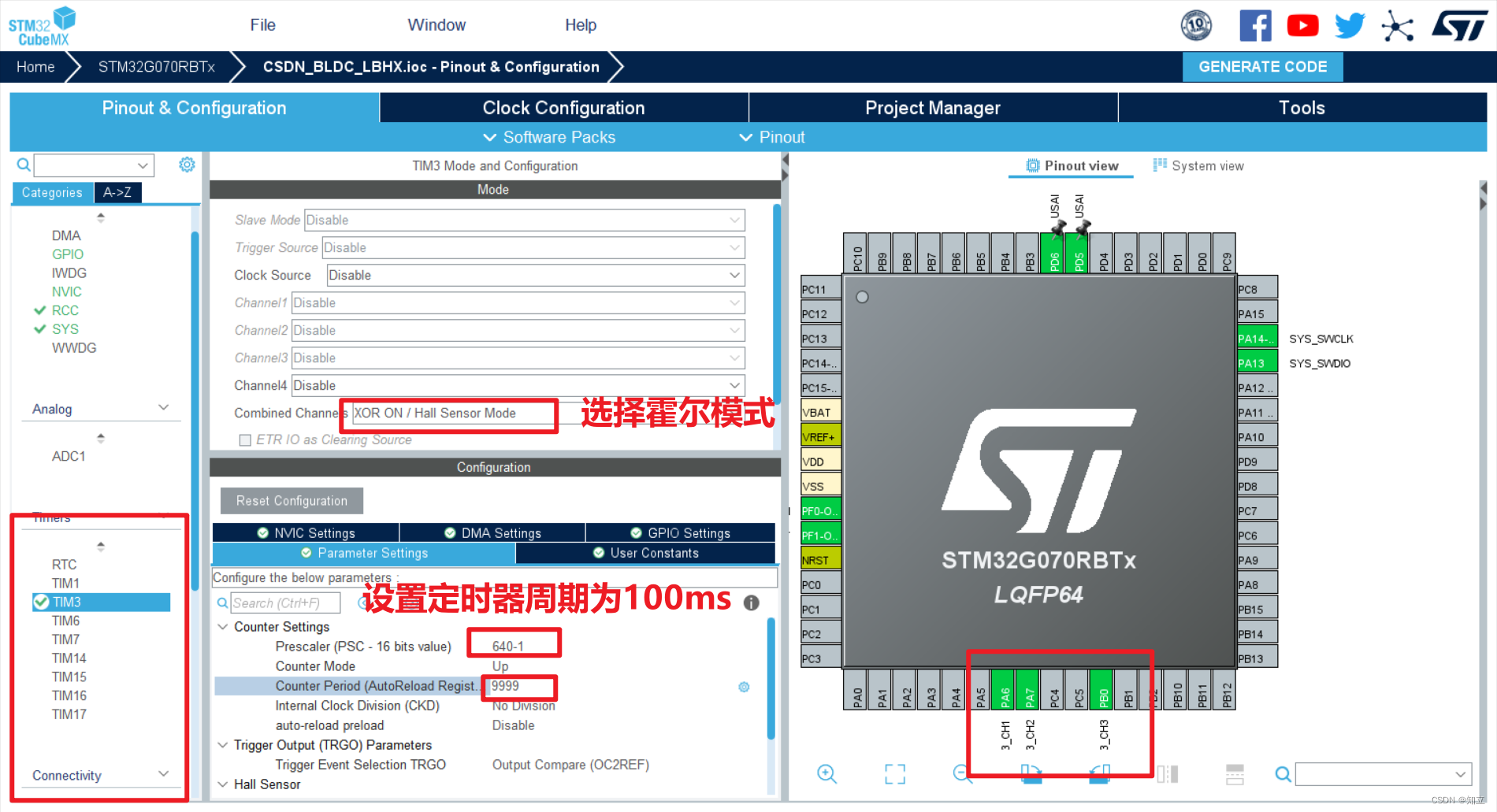
Task: Select TIM1 in the timers list
Action: point(65,584)
